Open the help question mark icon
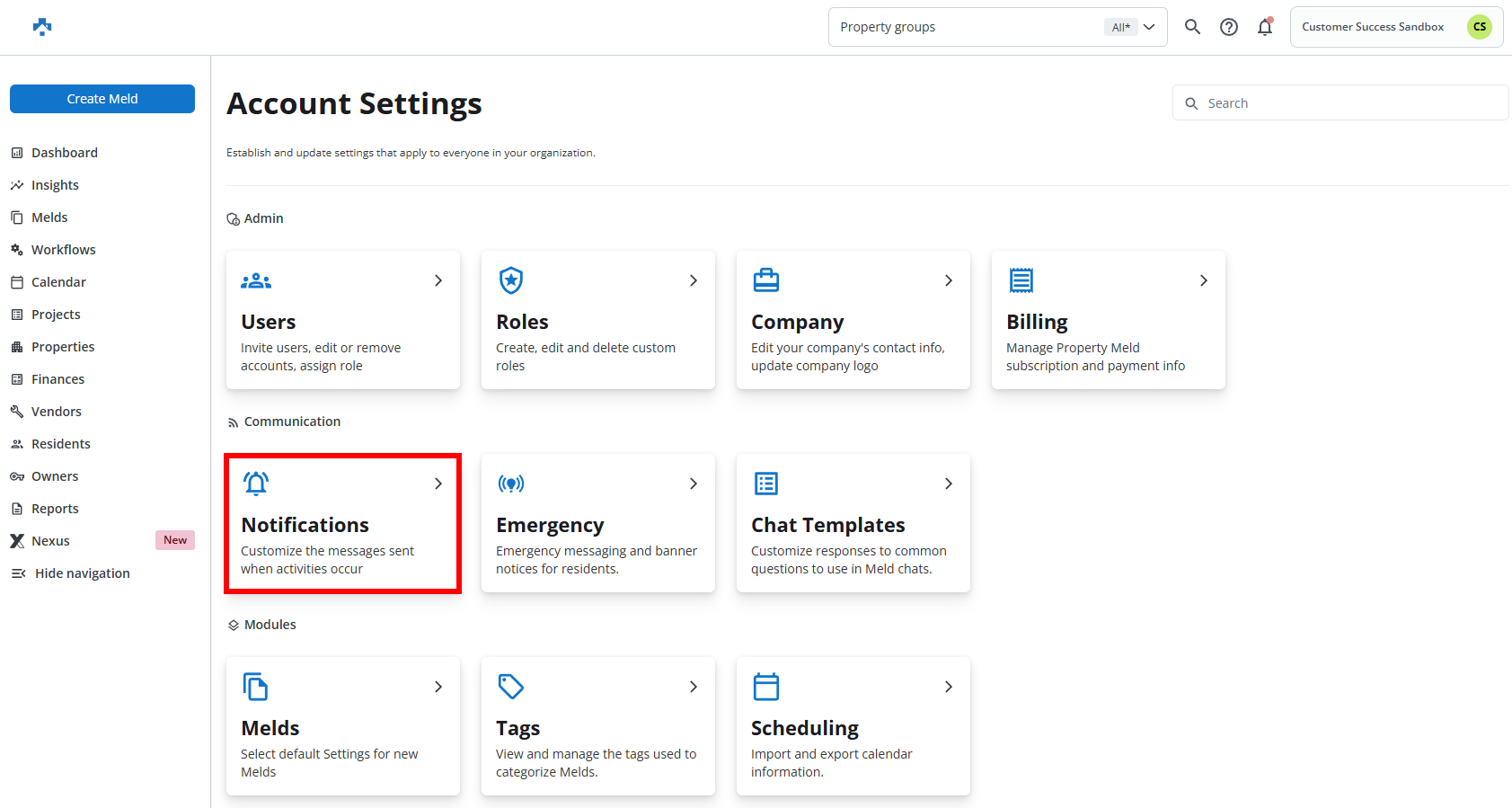1512x808 pixels. 1228,27
